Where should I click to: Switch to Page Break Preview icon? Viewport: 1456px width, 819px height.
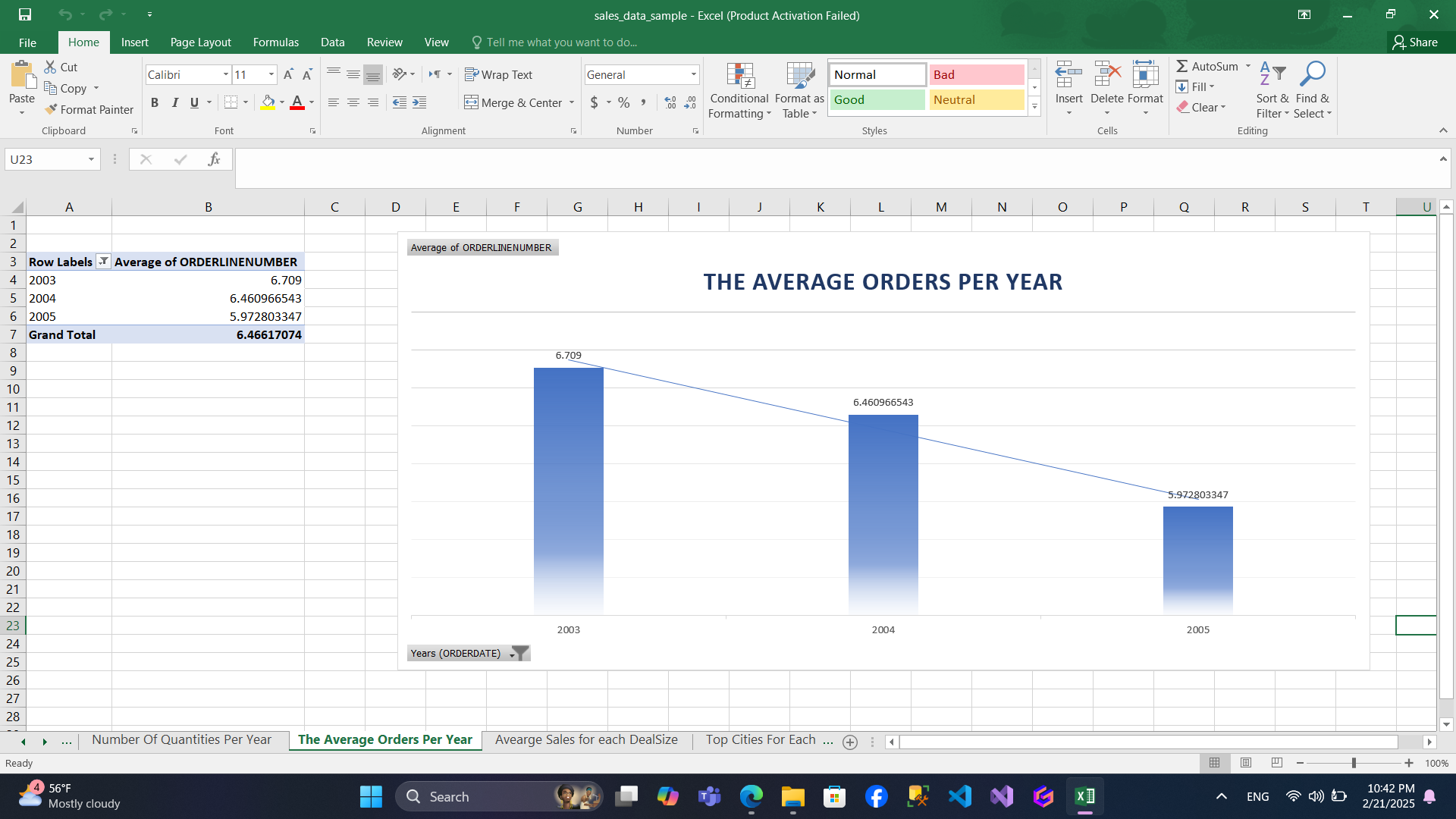pyautogui.click(x=1277, y=763)
